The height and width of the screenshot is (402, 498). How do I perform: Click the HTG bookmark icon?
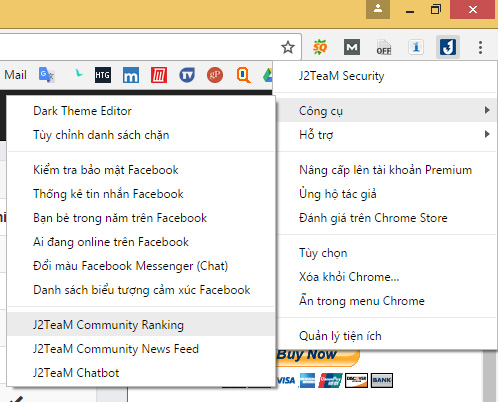click(103, 75)
